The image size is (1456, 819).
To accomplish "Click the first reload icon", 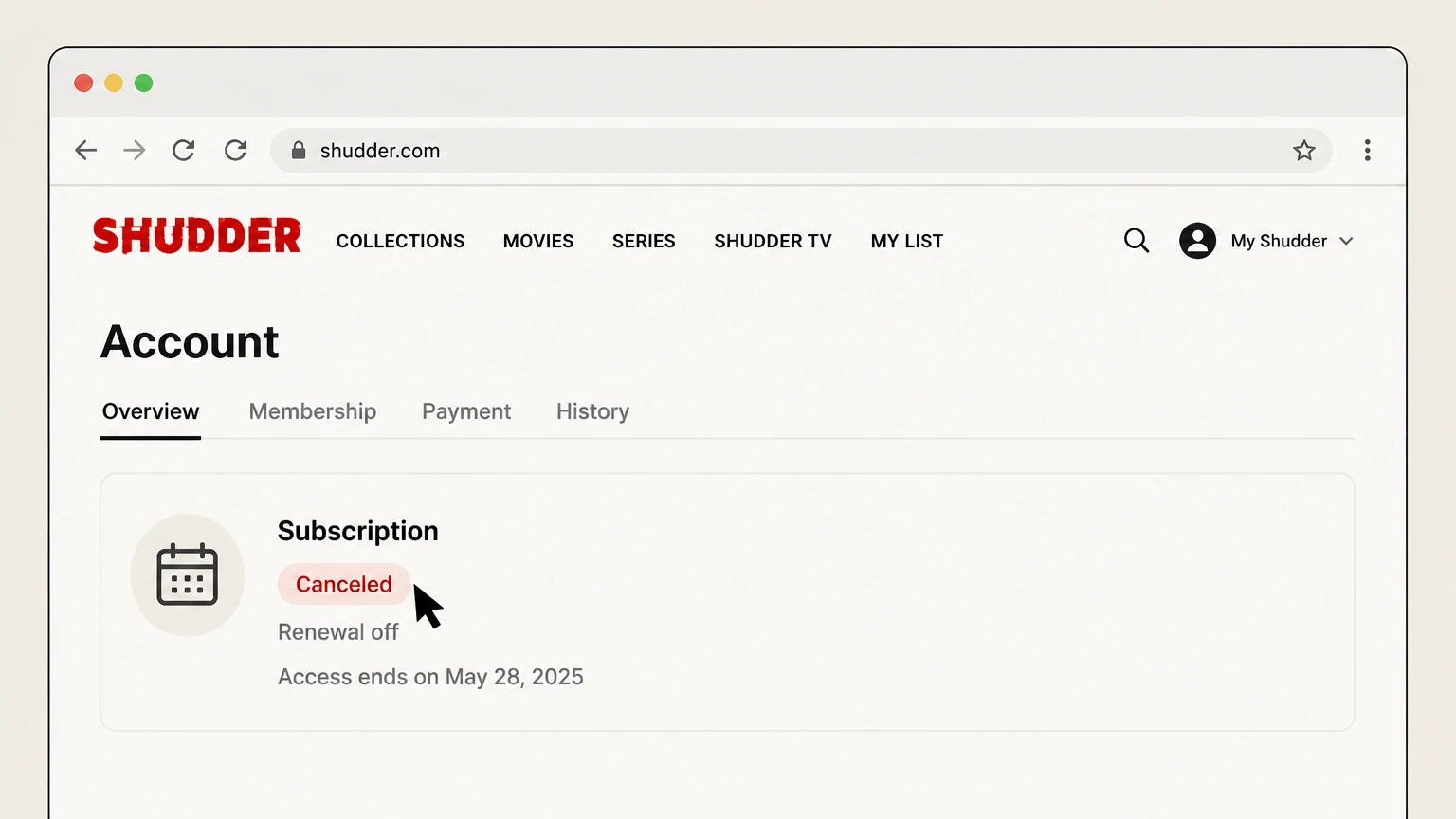I will pos(183,150).
